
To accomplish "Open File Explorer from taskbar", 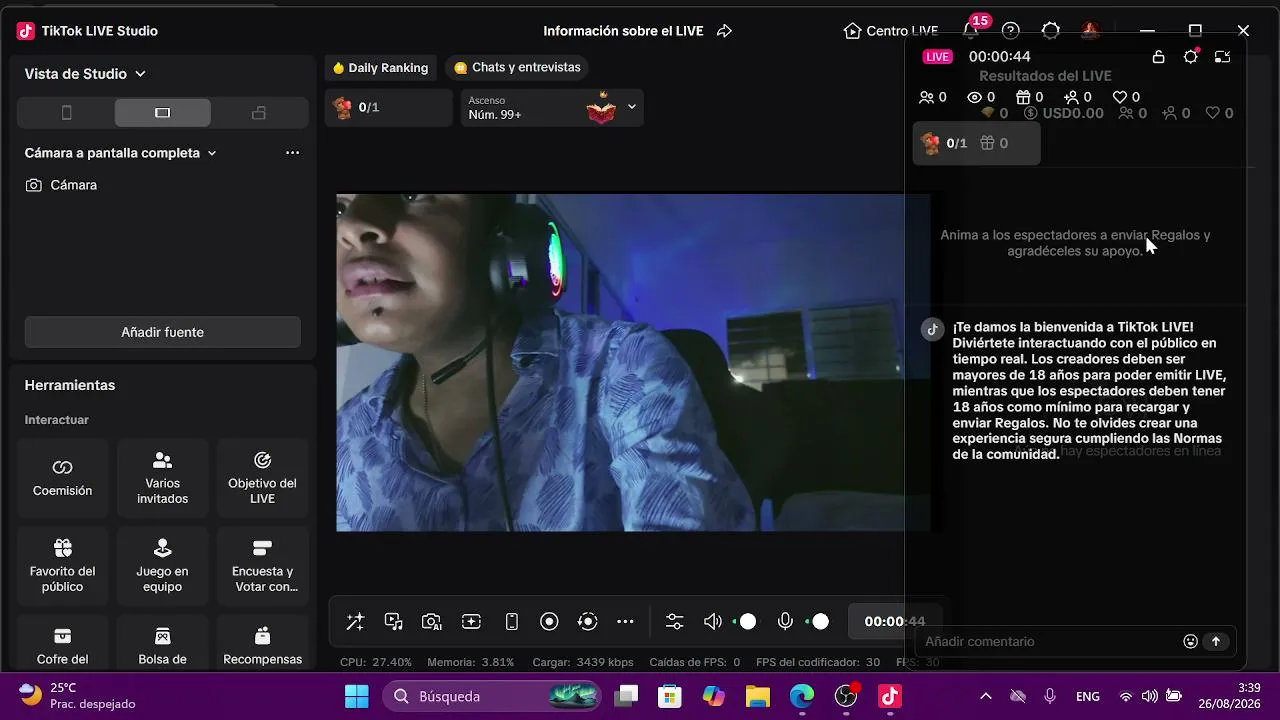I will point(757,696).
